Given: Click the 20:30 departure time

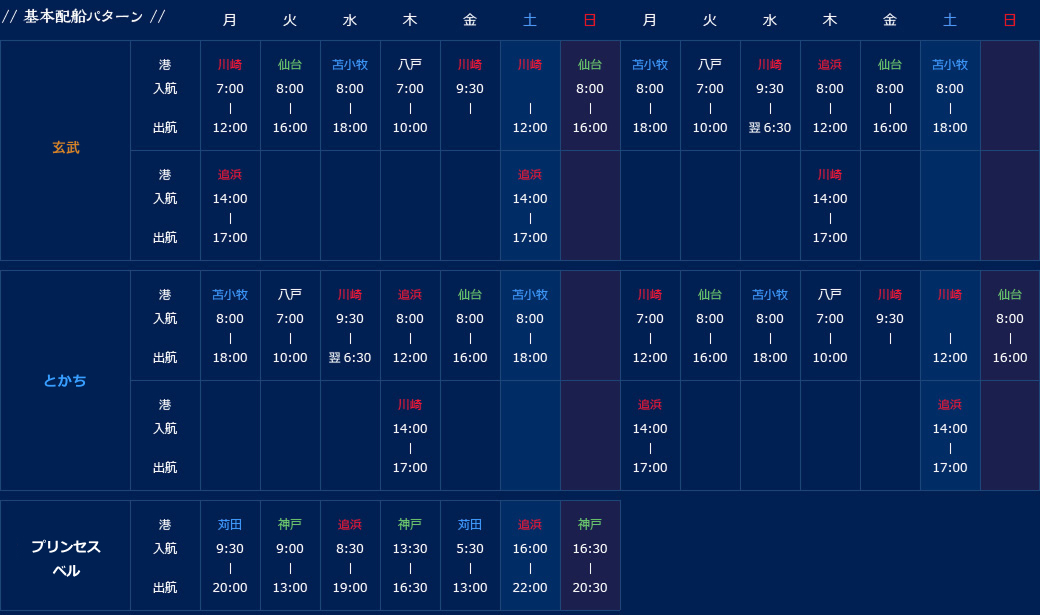Looking at the screenshot, I should tap(590, 588).
